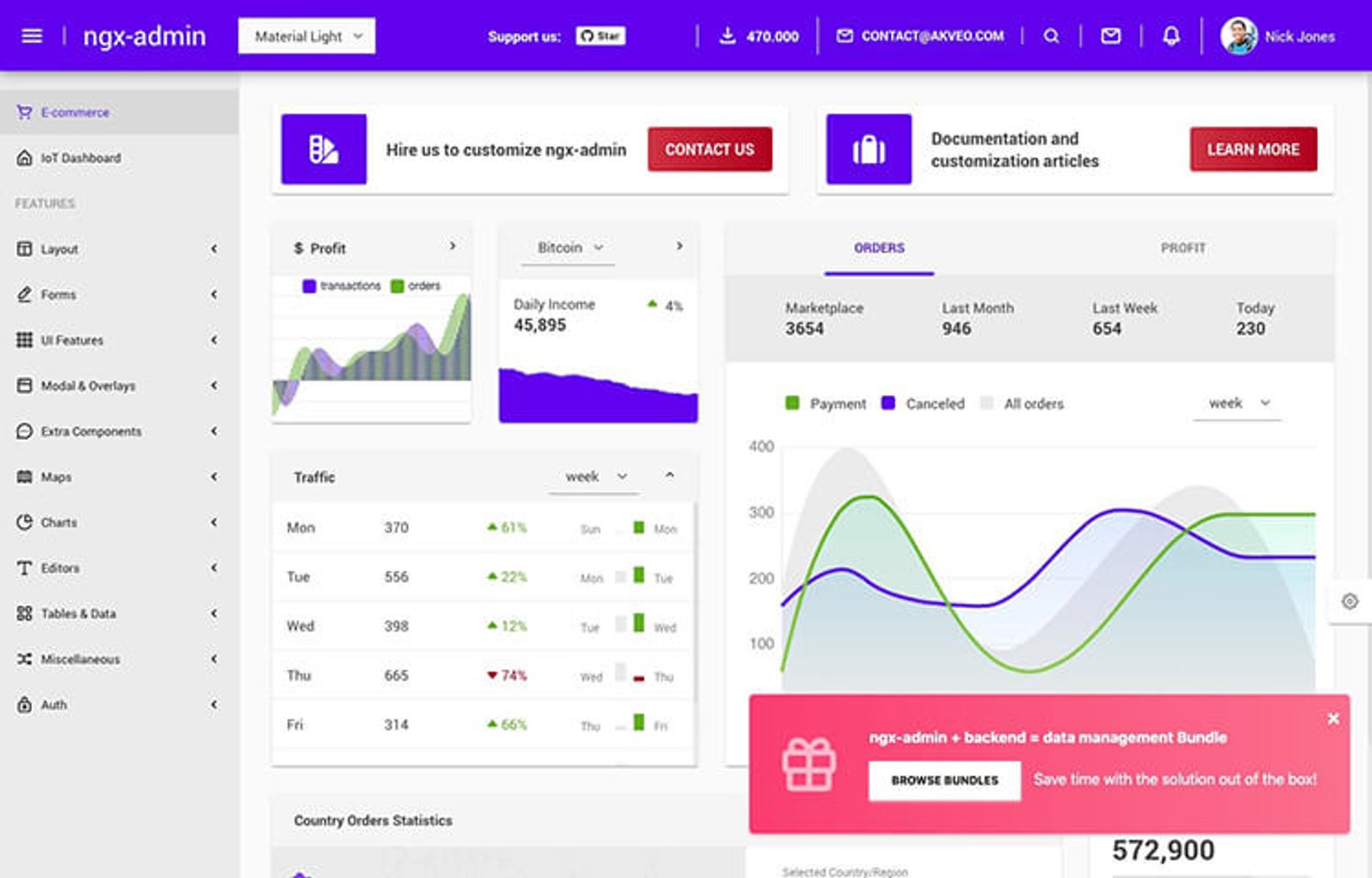Click the ngx-admin logo title
The height and width of the screenshot is (878, 1372).
pyautogui.click(x=144, y=36)
